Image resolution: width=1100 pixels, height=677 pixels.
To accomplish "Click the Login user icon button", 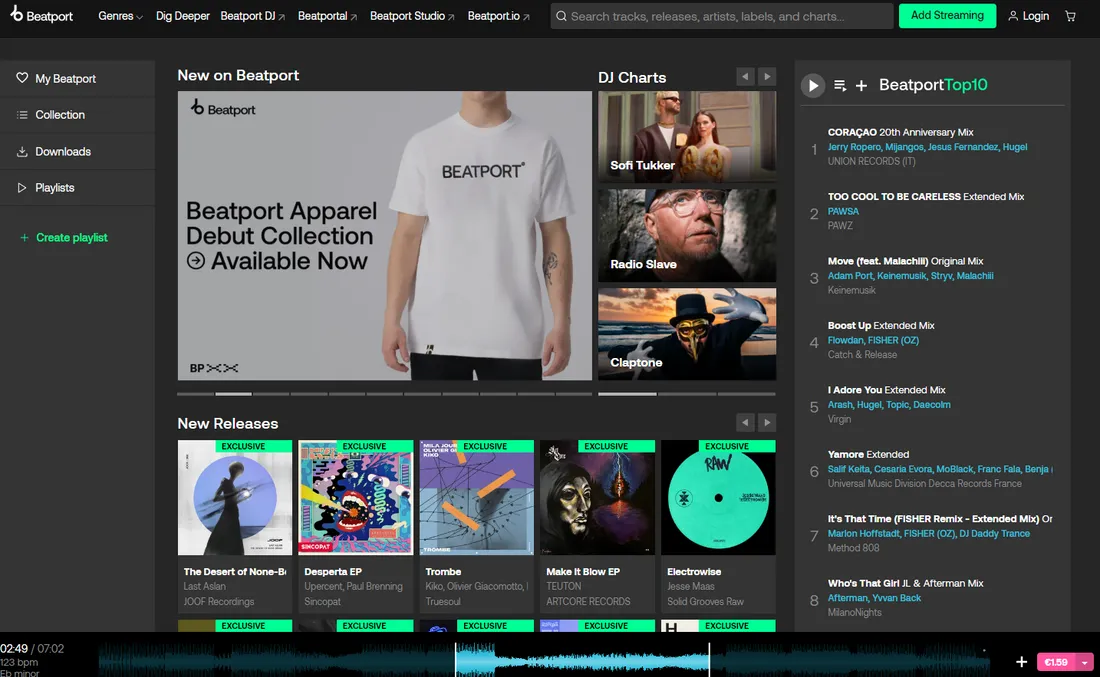I will tap(1028, 15).
